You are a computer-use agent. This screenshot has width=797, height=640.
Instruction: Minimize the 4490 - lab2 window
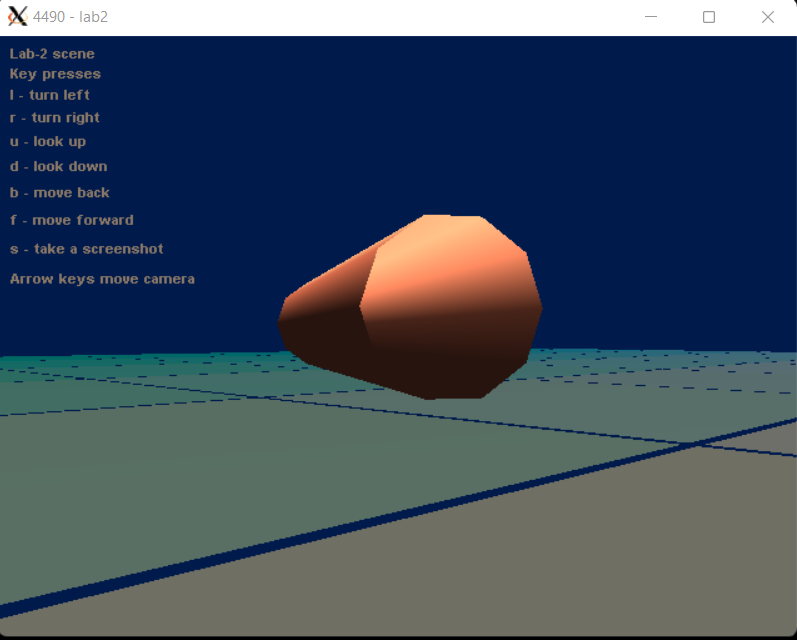tap(651, 17)
